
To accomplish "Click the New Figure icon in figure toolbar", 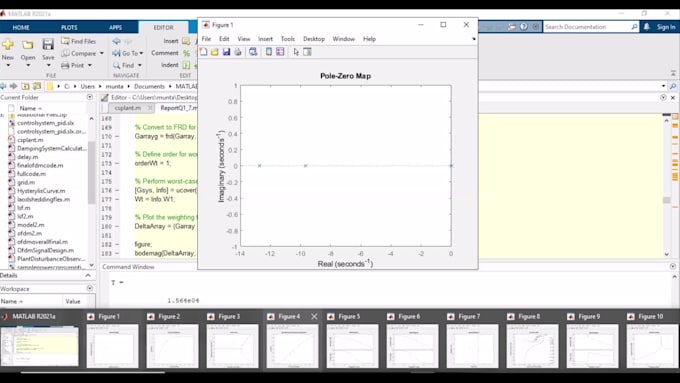I will pos(203,52).
